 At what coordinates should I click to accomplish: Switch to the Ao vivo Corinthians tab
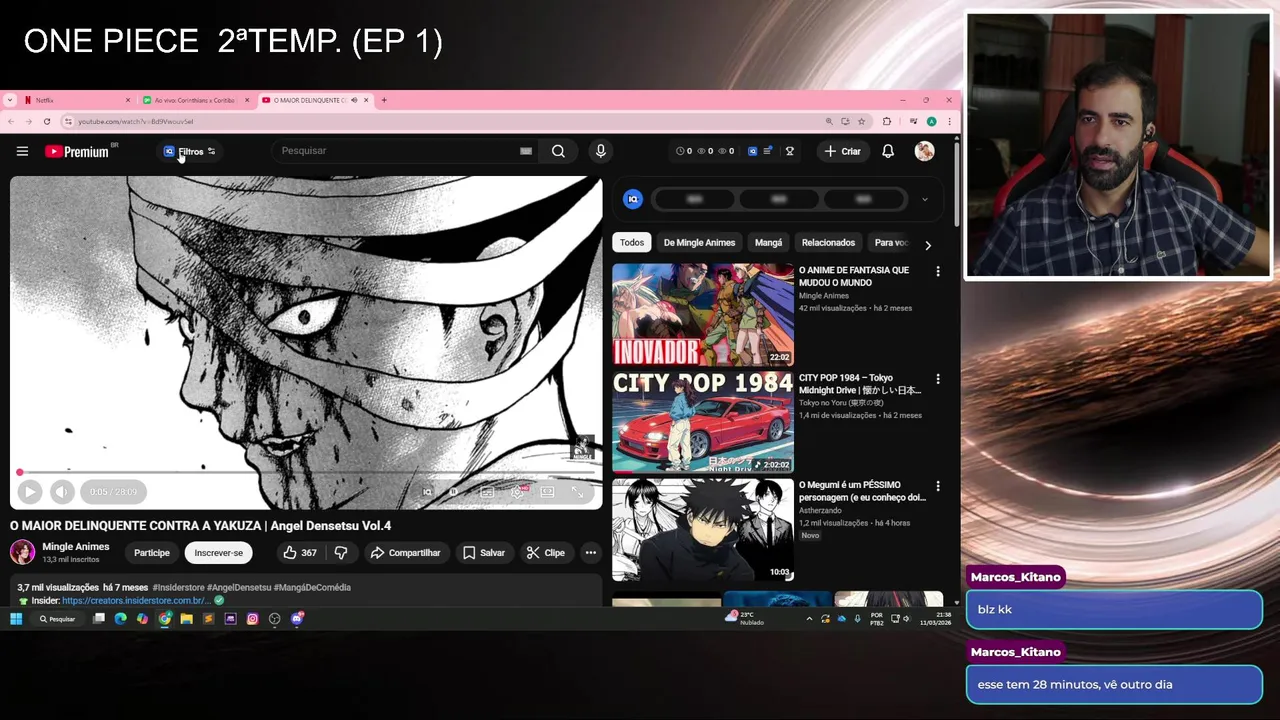pyautogui.click(x=196, y=100)
